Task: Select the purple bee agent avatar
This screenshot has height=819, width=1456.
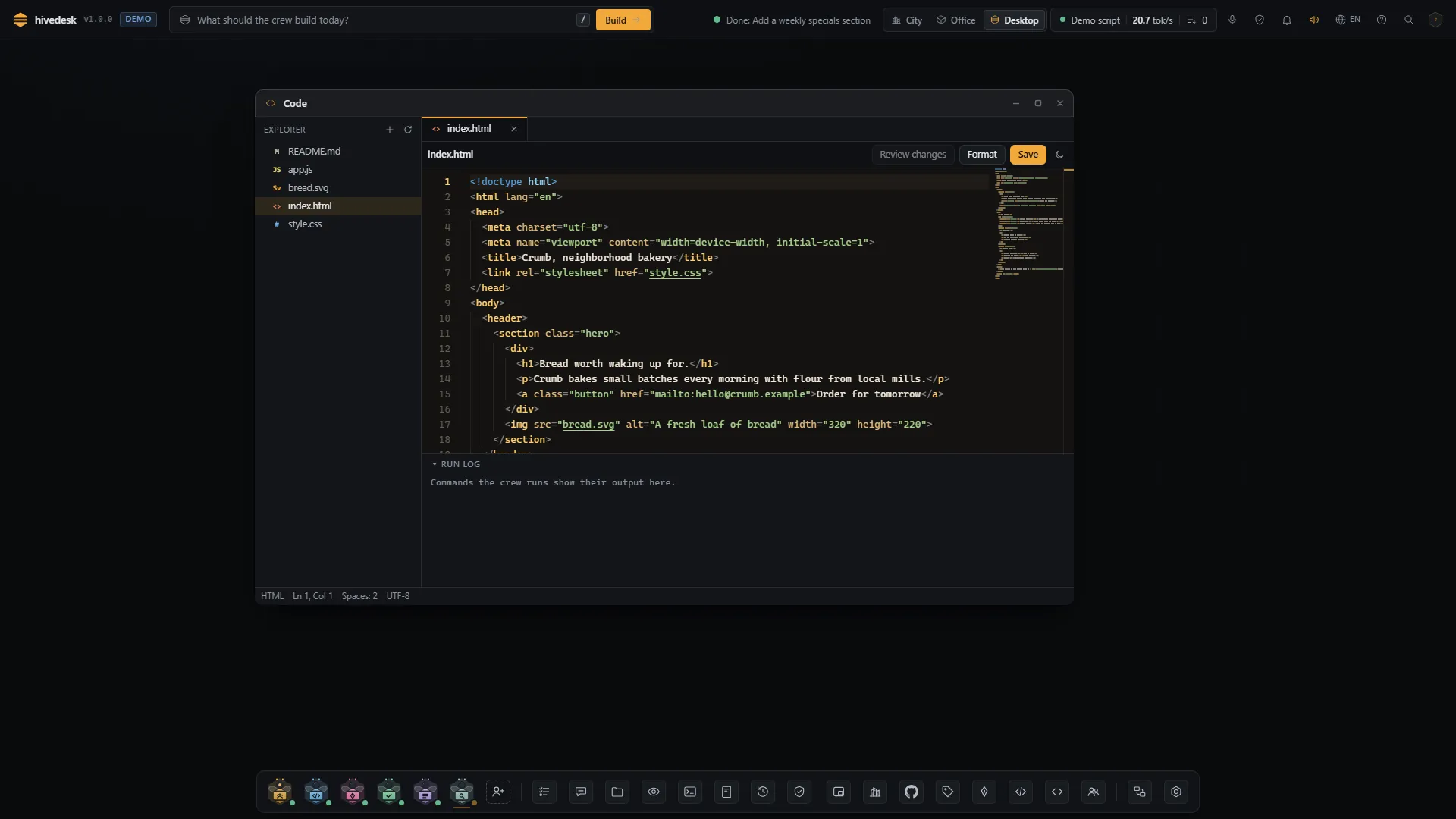Action: (425, 792)
